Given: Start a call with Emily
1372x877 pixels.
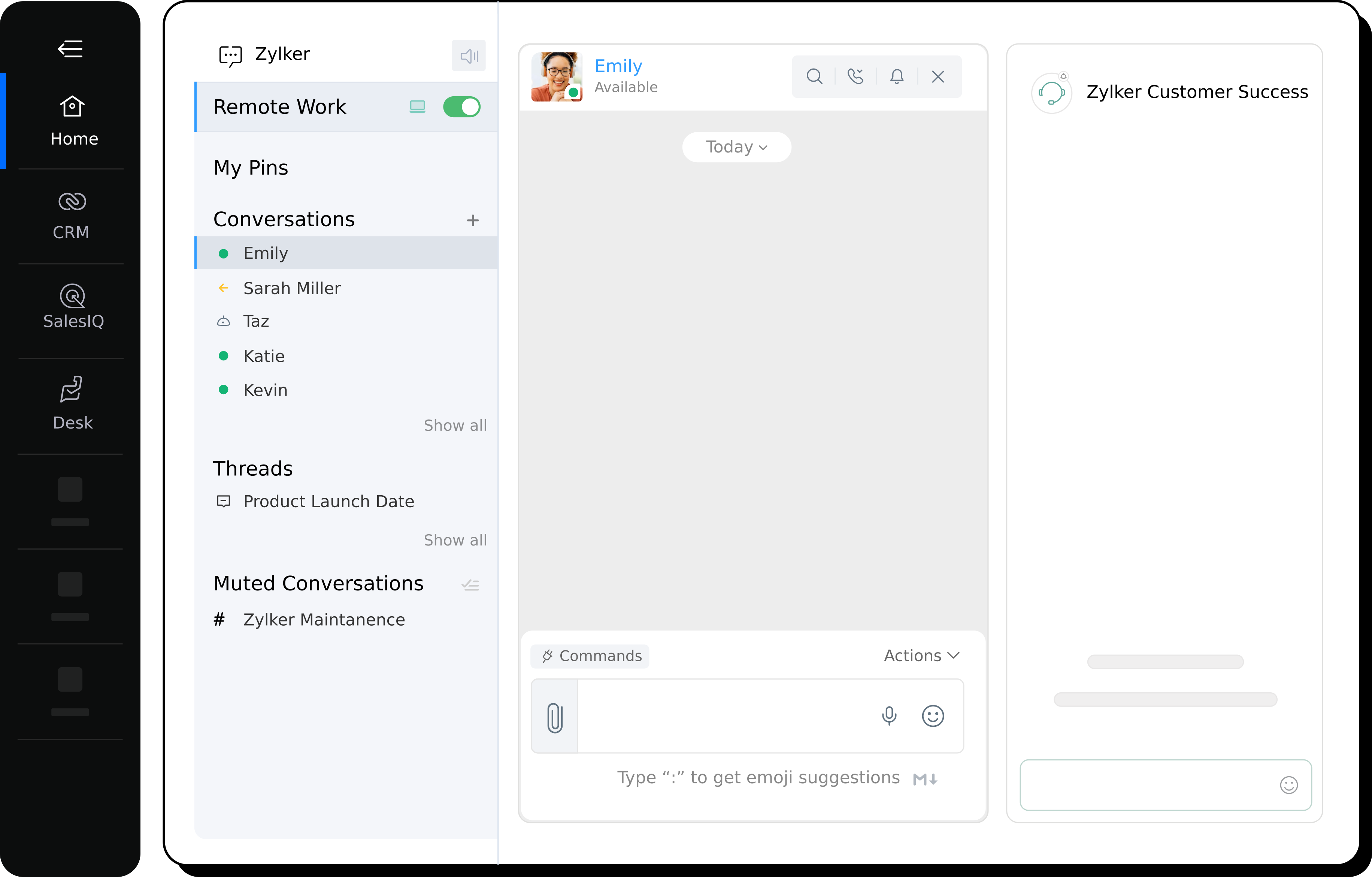Looking at the screenshot, I should tap(855, 76).
